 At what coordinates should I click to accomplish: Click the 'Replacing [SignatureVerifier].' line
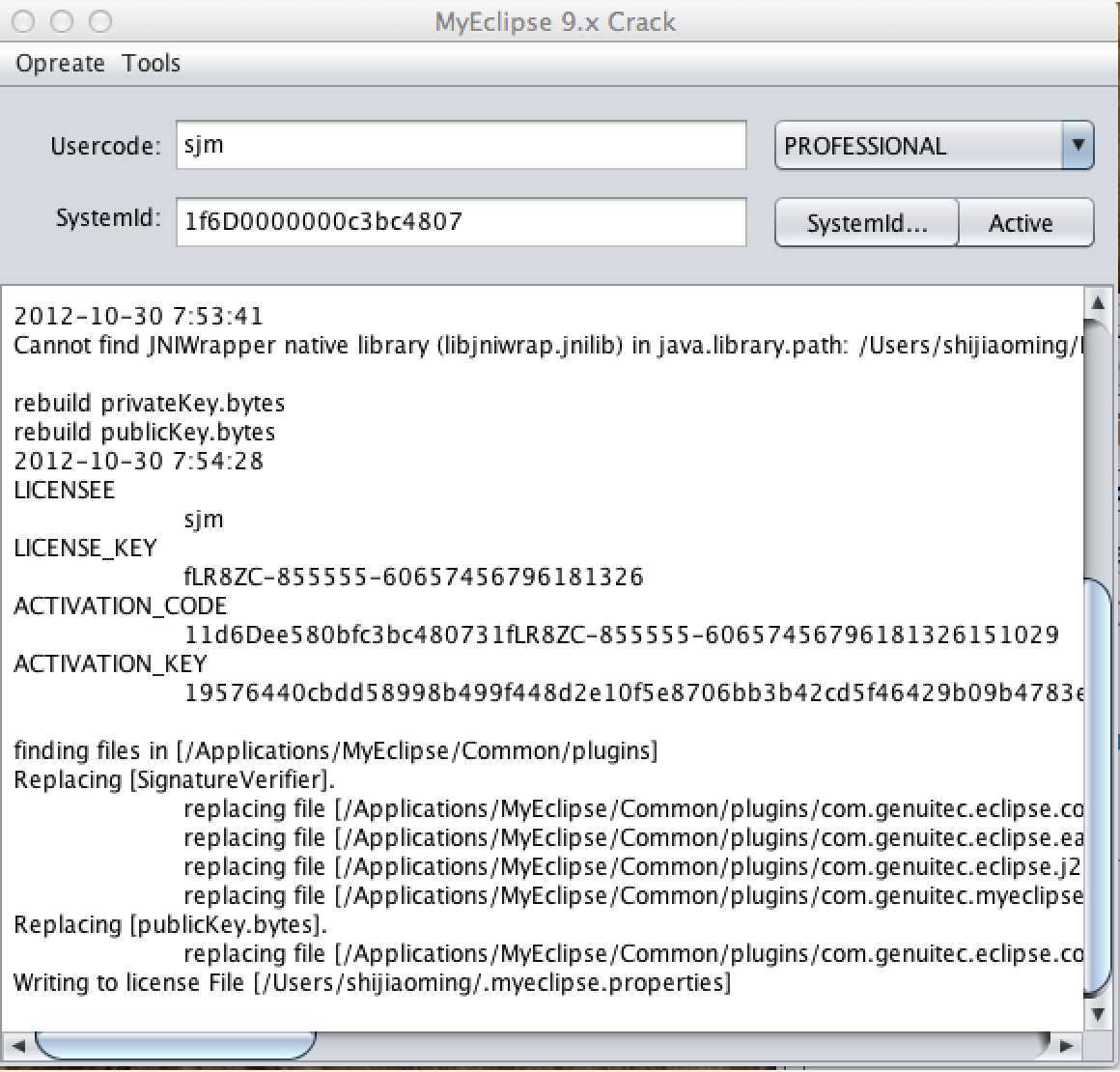coord(175,779)
